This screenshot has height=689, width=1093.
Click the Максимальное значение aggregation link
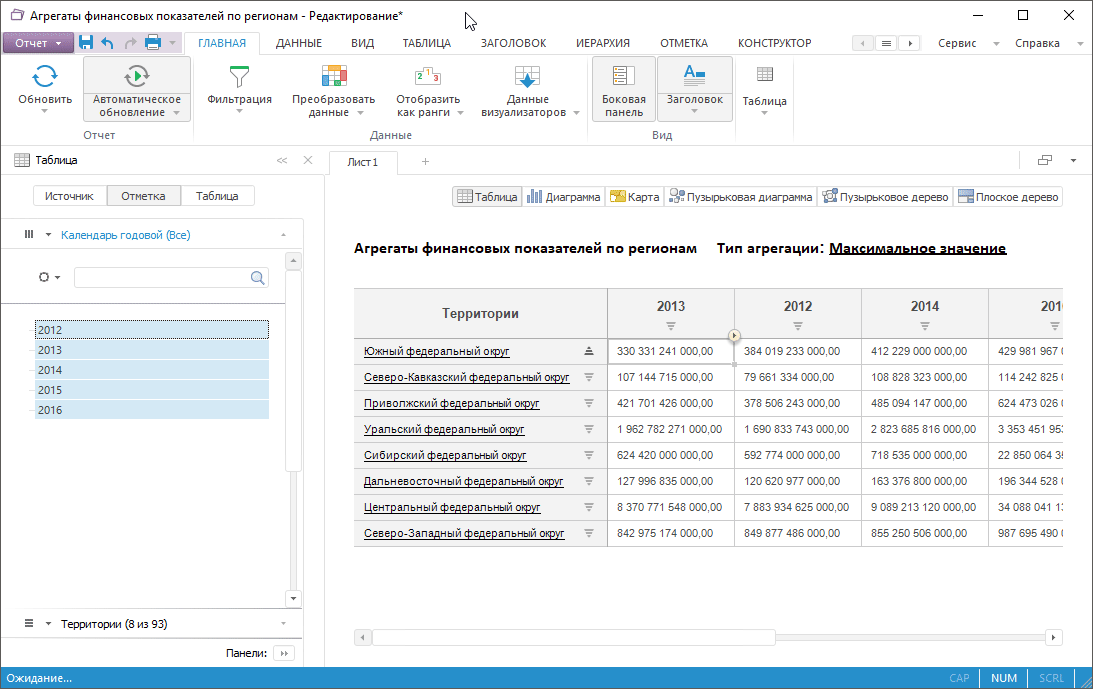click(x=917, y=249)
